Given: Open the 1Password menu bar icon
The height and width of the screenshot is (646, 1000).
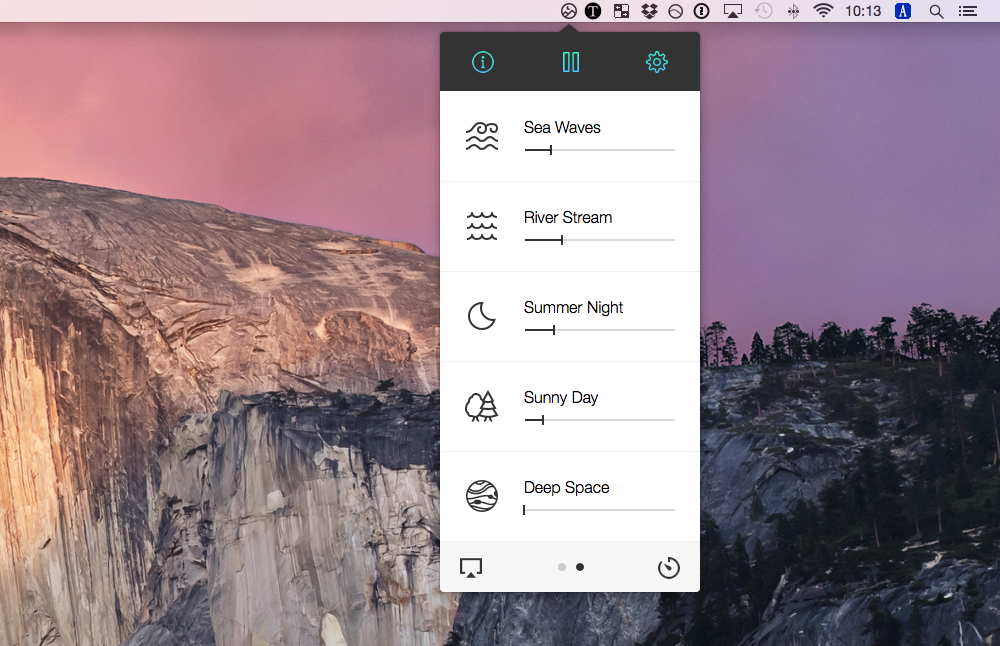Looking at the screenshot, I should [702, 11].
